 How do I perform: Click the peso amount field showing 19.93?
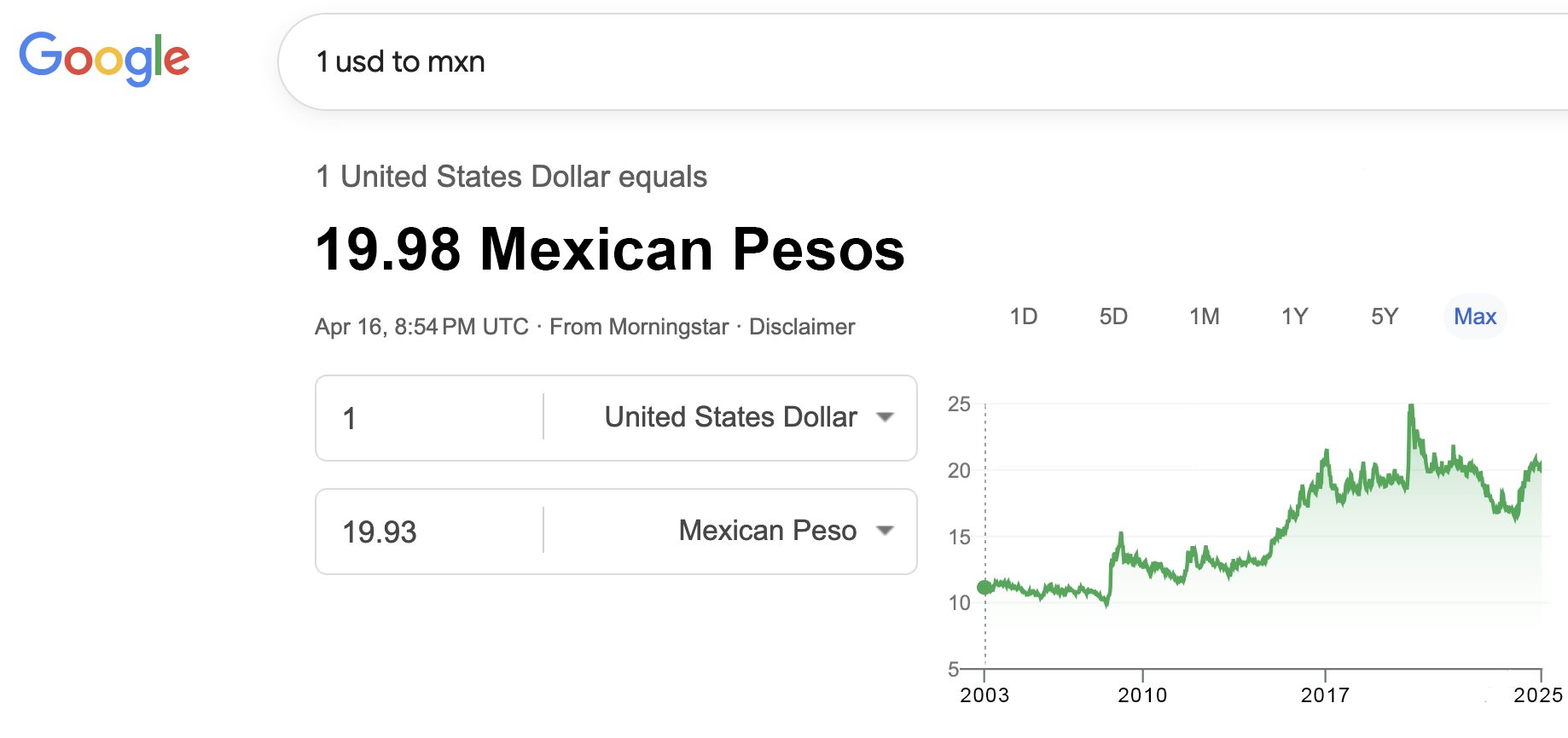tap(431, 532)
